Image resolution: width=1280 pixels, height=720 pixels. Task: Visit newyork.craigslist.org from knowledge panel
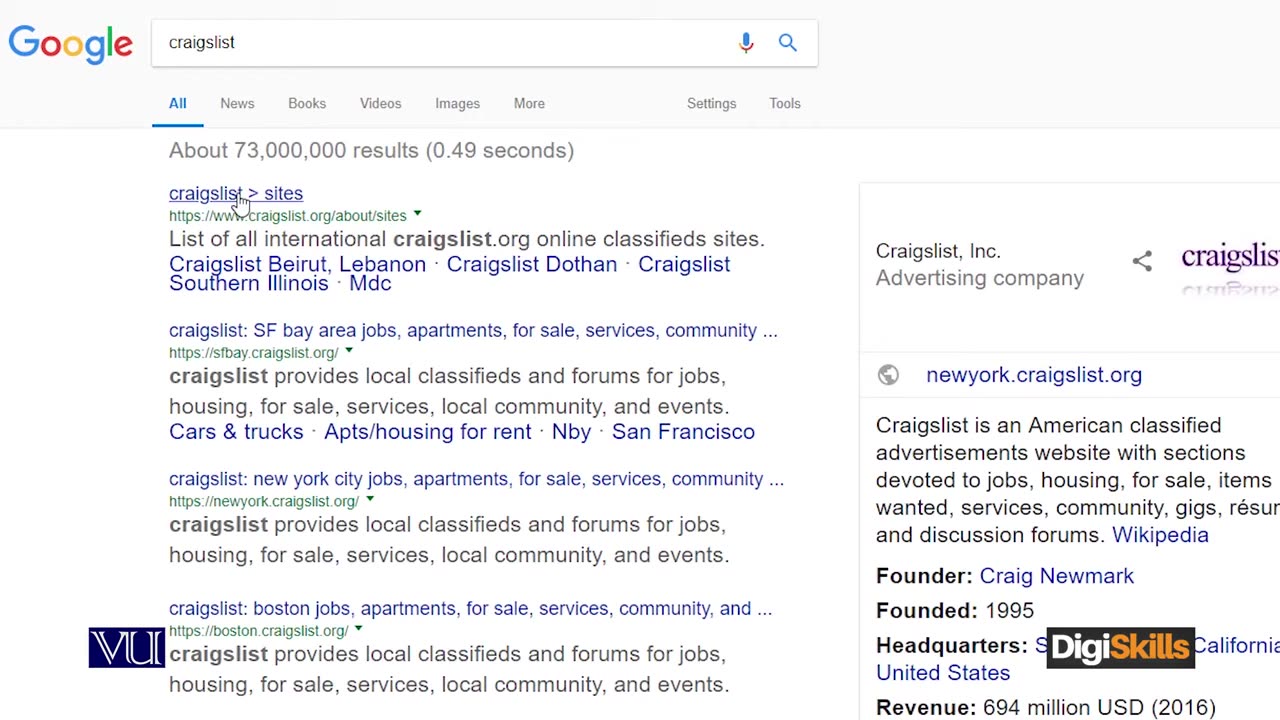point(1034,374)
